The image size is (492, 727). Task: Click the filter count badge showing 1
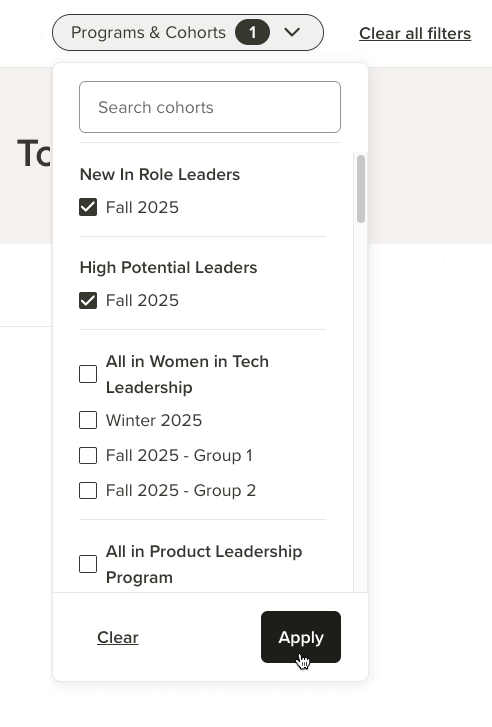252,32
